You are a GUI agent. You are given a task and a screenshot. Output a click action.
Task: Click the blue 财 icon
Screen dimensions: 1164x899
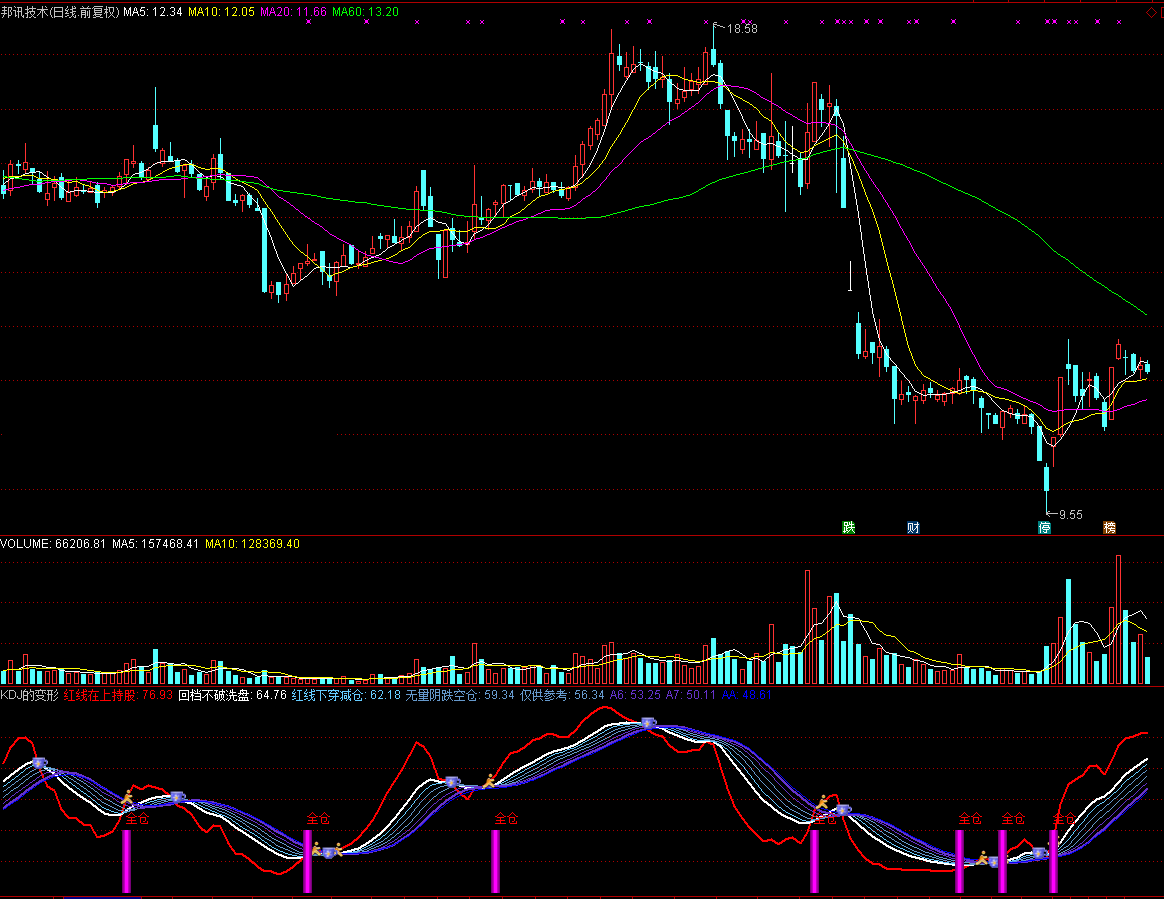click(913, 527)
